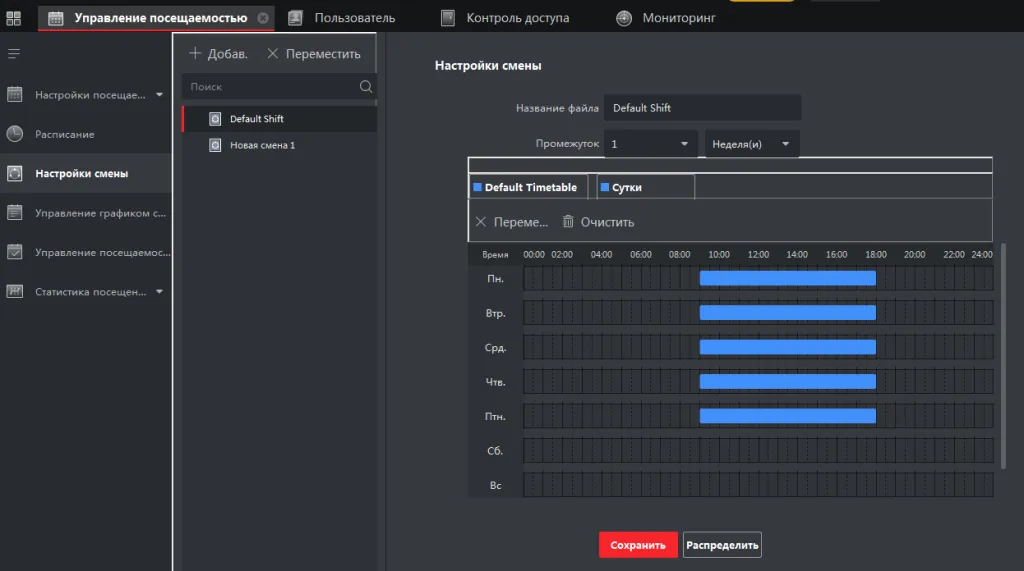Collapse the sidebar with hamburger icon
Screen dimensions: 1024x571
[x=14, y=53]
